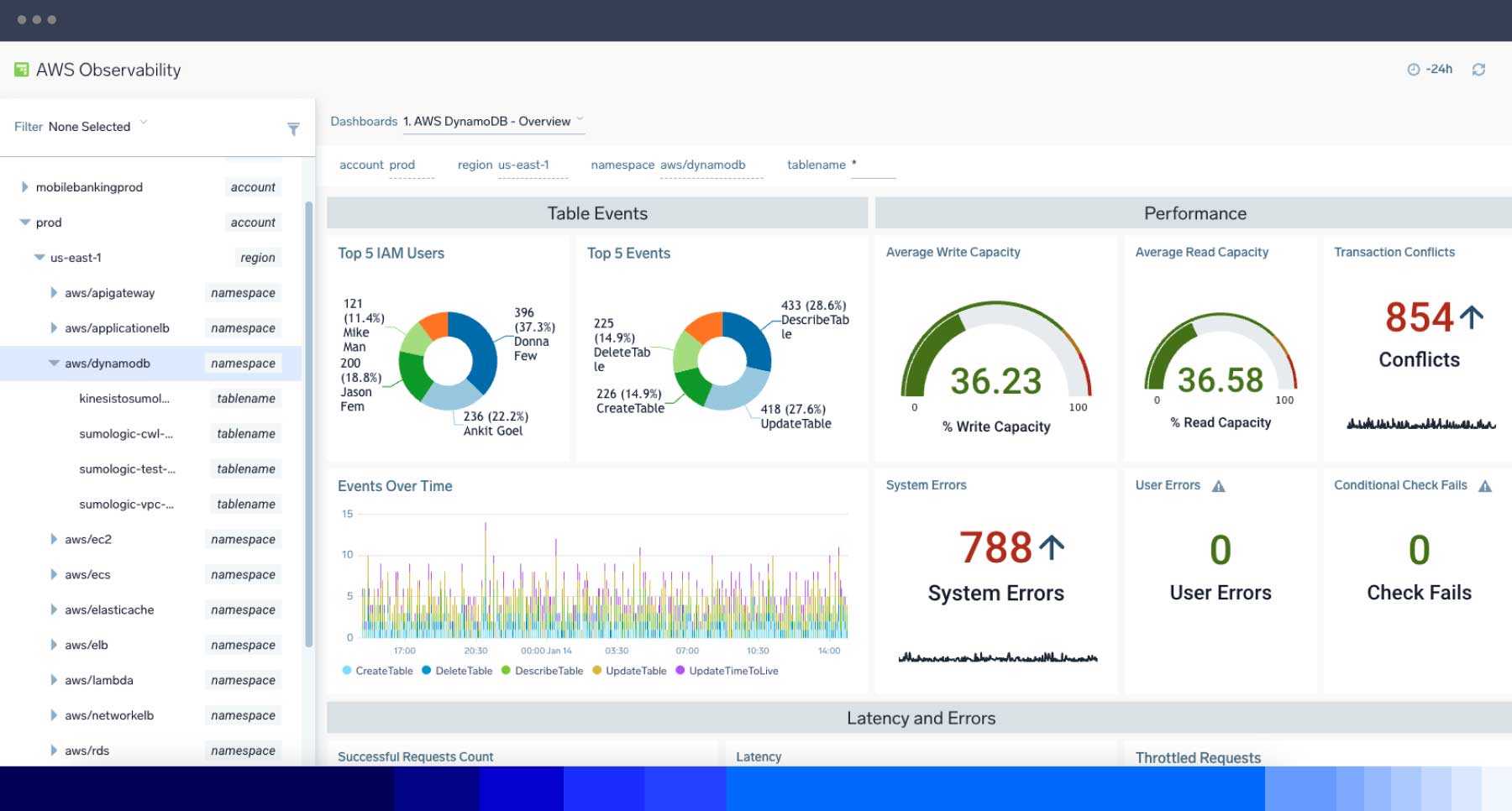Expand the aws/rds namespace
Image resolution: width=1512 pixels, height=811 pixels.
pyautogui.click(x=54, y=751)
